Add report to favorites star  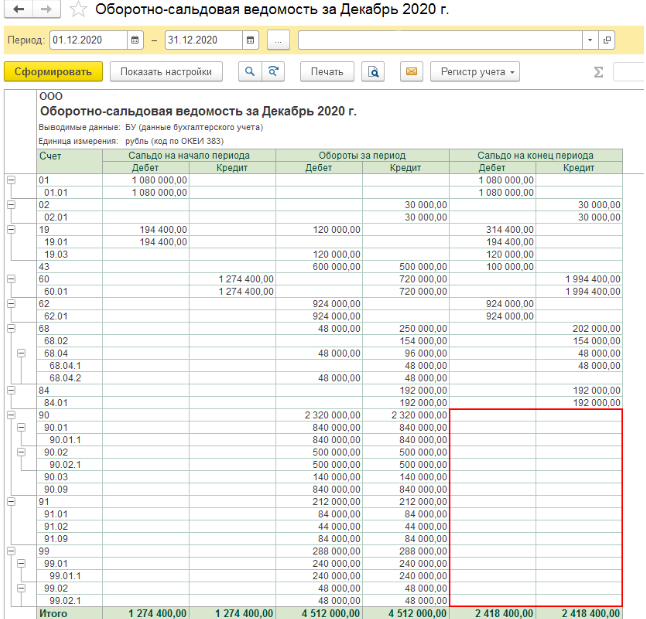78,9
